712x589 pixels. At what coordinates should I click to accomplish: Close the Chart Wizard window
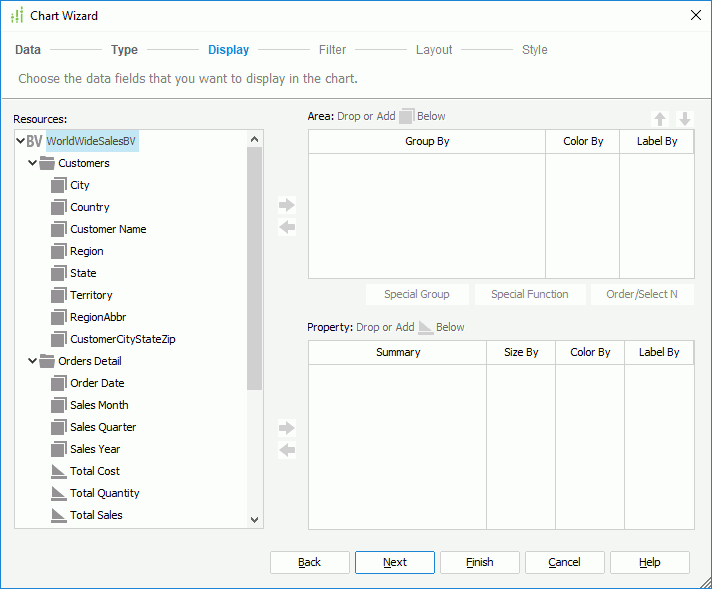point(695,15)
